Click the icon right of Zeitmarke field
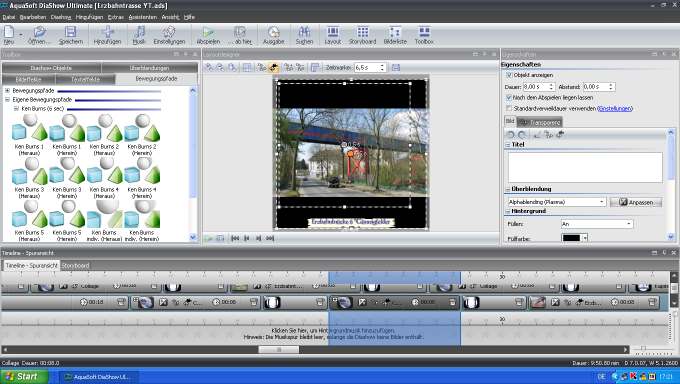This screenshot has height=384, width=680. tap(396, 67)
